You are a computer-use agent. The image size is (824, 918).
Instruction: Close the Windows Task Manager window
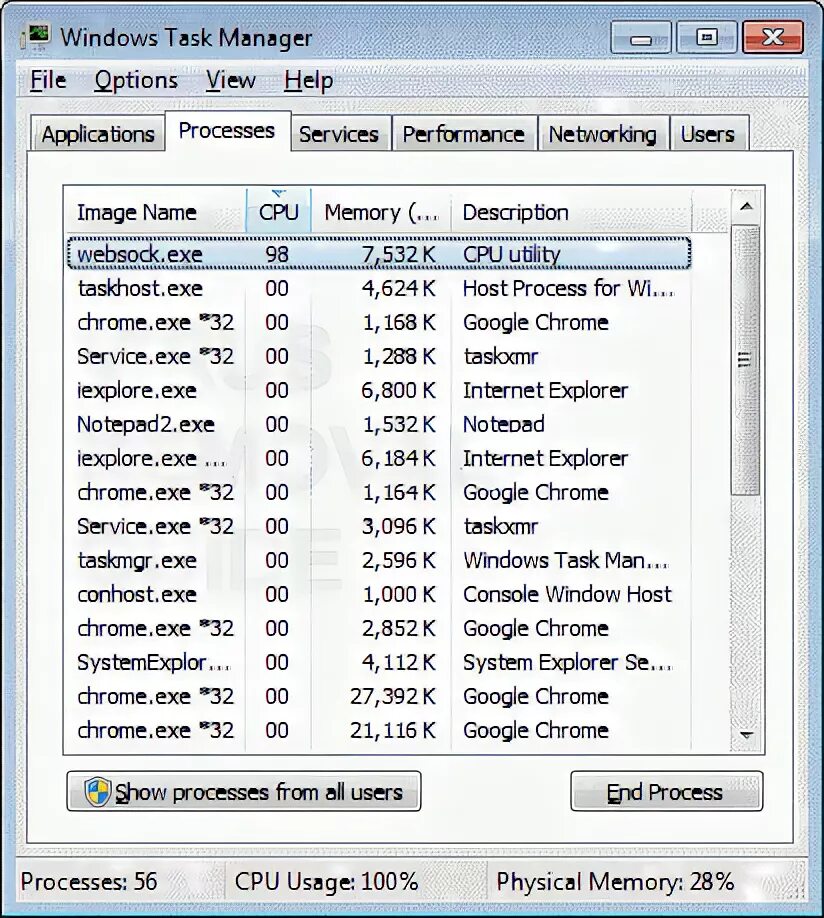click(x=773, y=37)
